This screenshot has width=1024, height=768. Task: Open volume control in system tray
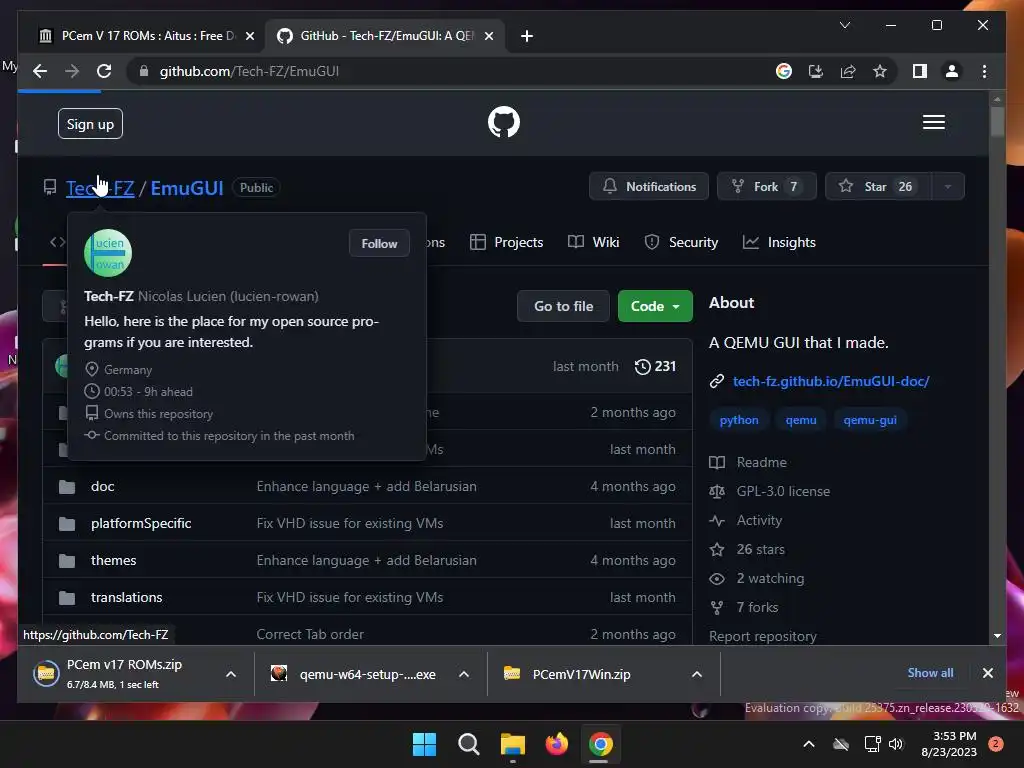(x=896, y=744)
